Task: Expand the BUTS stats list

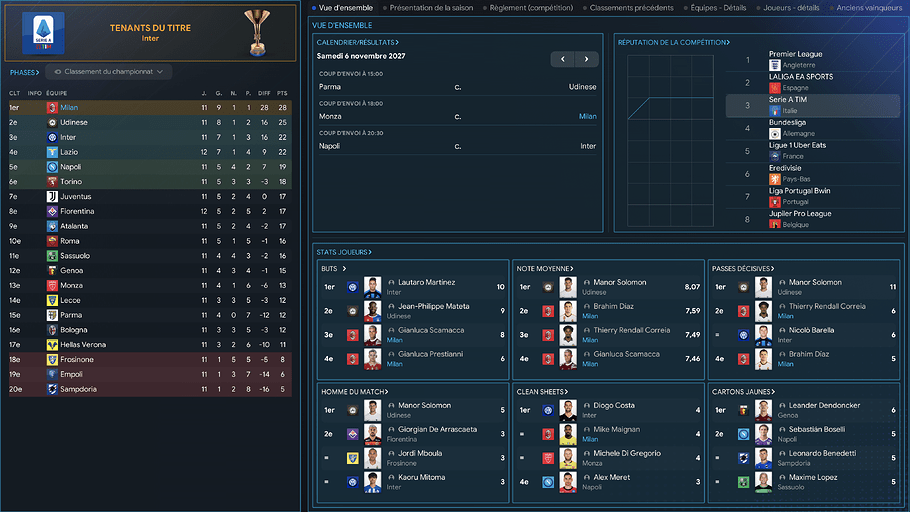Action: pyautogui.click(x=334, y=269)
